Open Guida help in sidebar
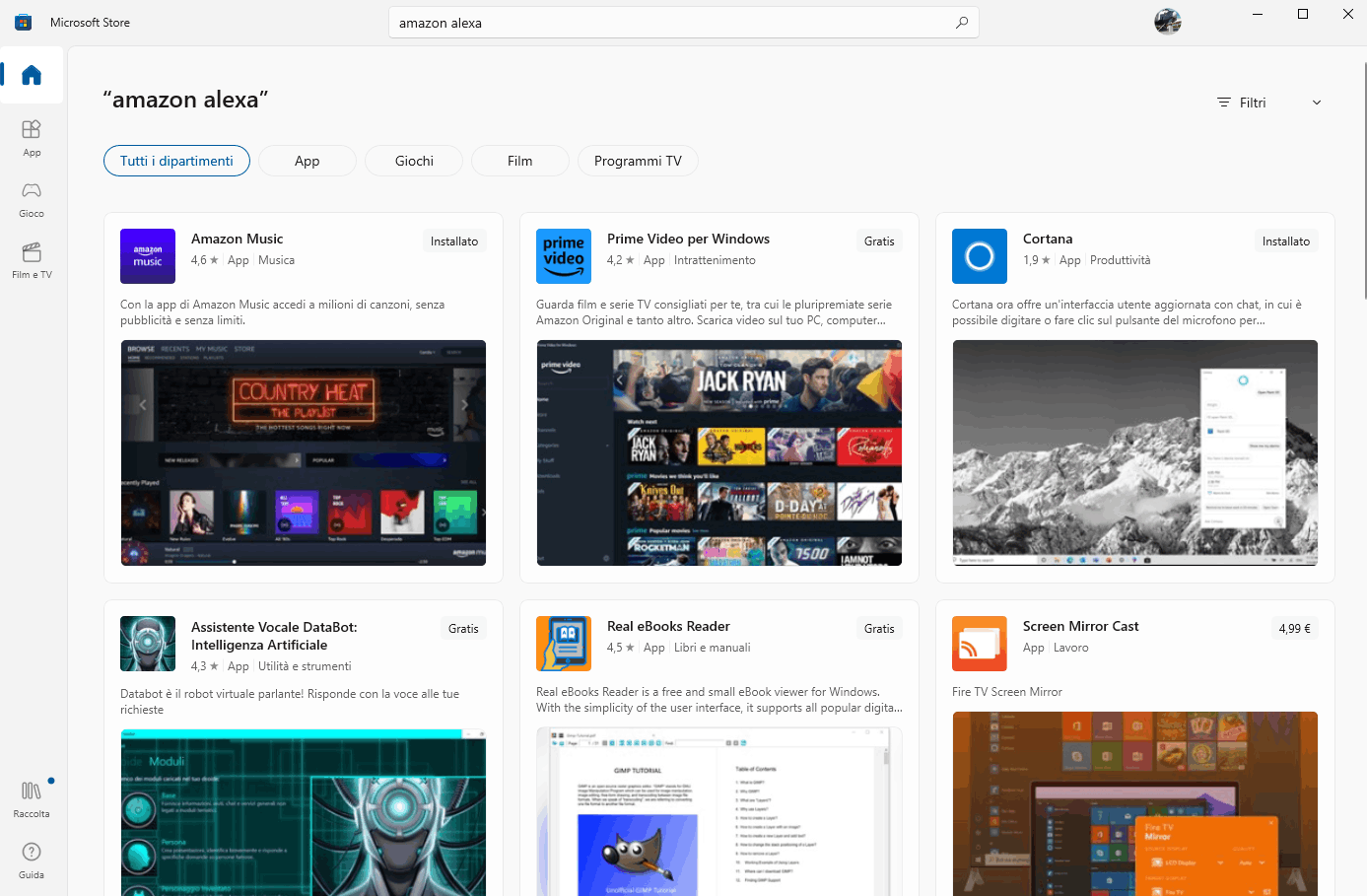The width and height of the screenshot is (1367, 896). (x=32, y=861)
